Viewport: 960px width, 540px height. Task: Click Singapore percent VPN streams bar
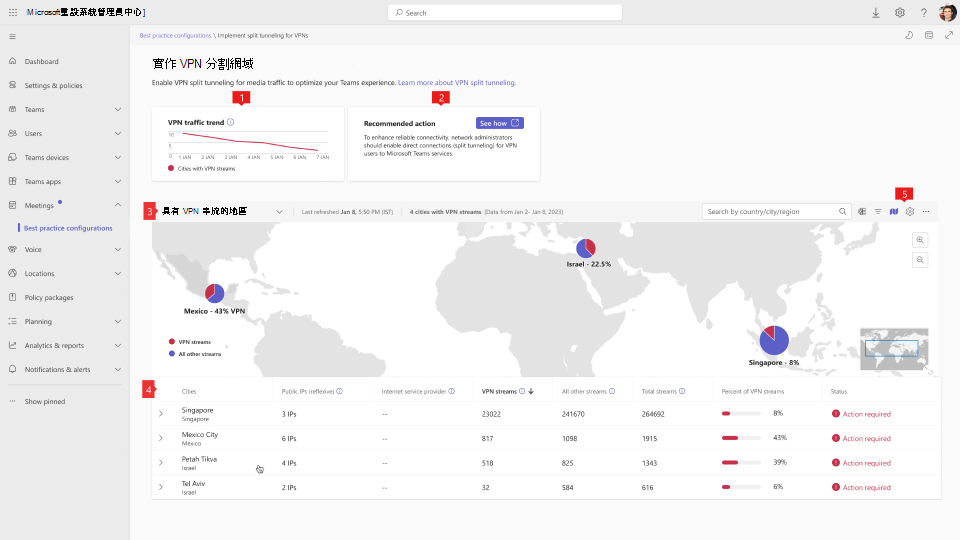[x=741, y=413]
